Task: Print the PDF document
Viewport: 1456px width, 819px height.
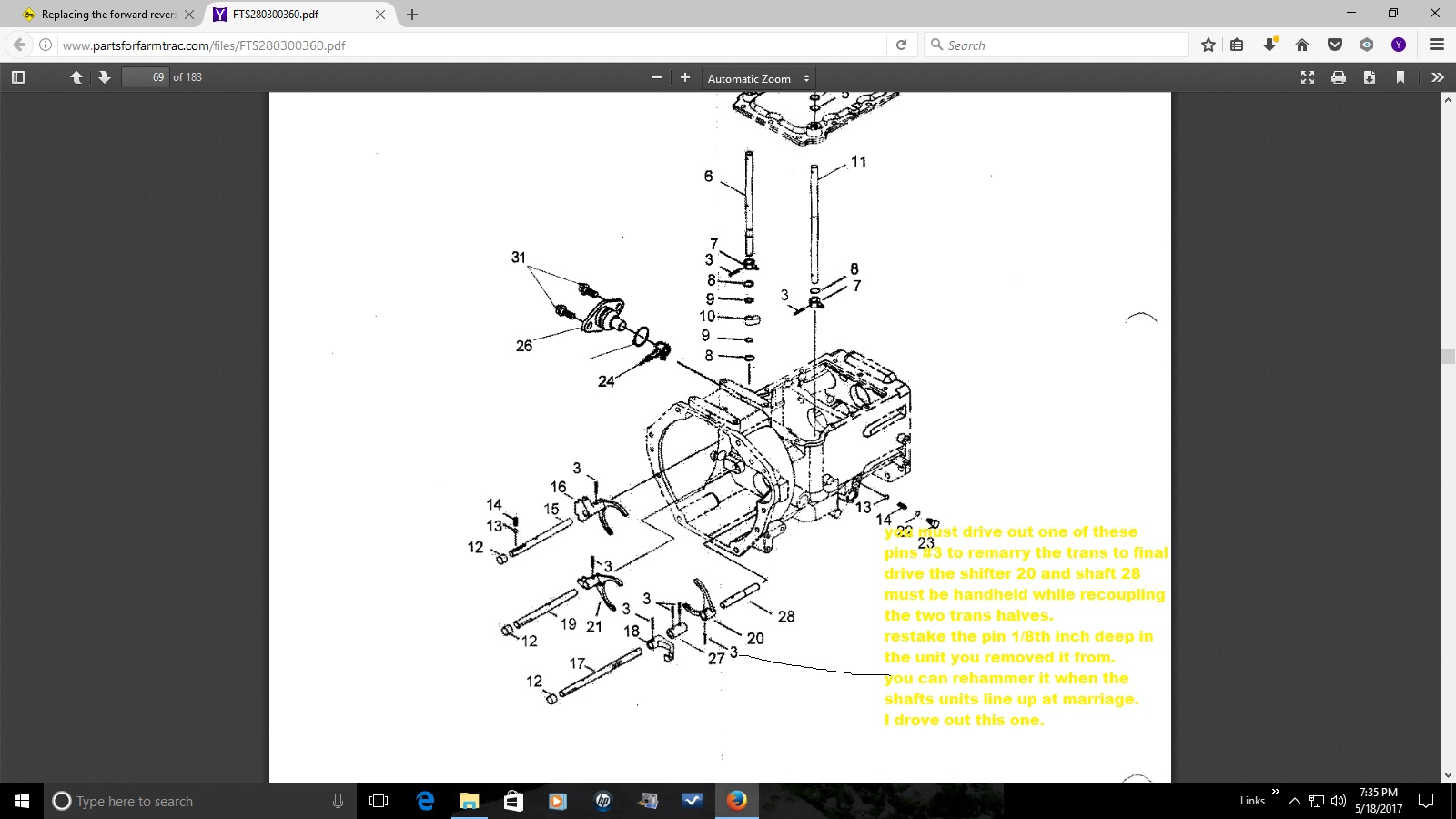Action: [1339, 77]
